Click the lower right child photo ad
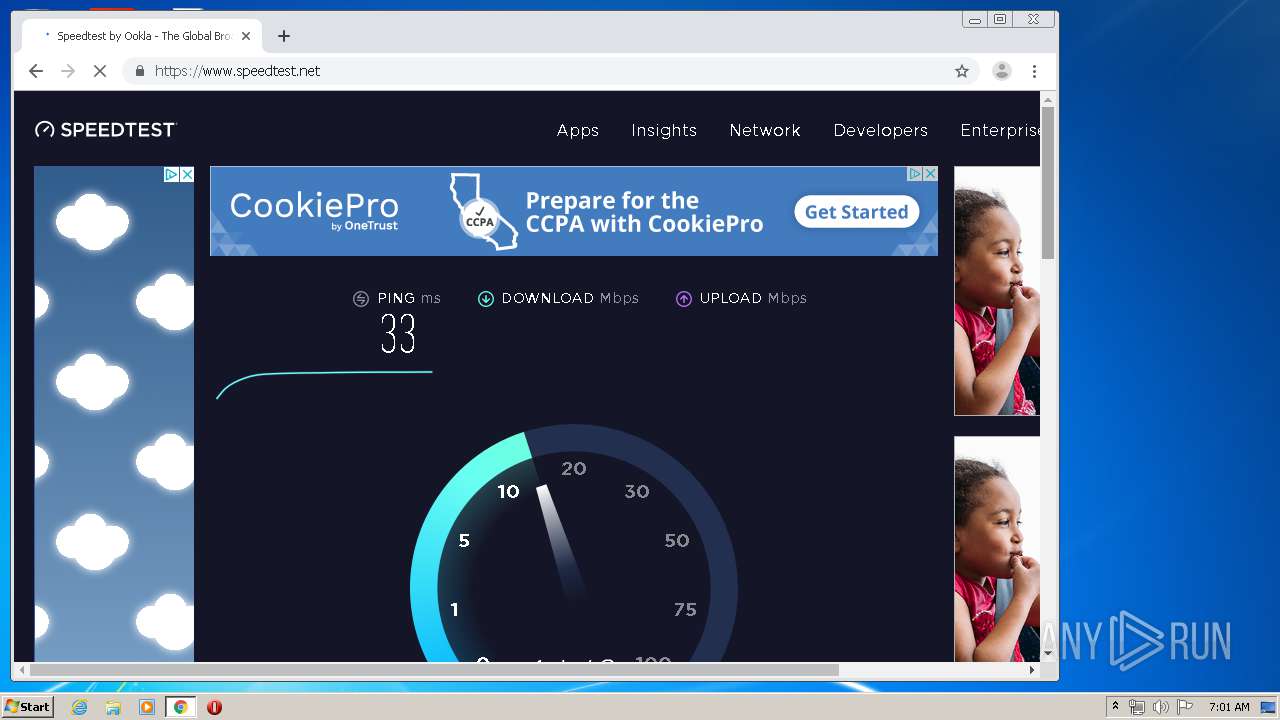The width and height of the screenshot is (1280, 720). [x=997, y=549]
